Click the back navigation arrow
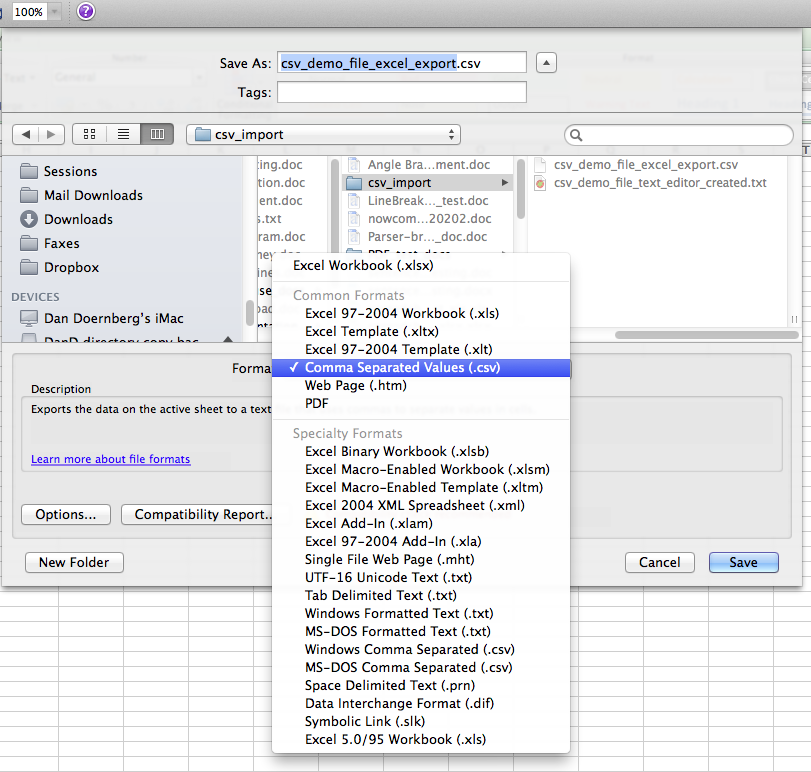 point(25,133)
